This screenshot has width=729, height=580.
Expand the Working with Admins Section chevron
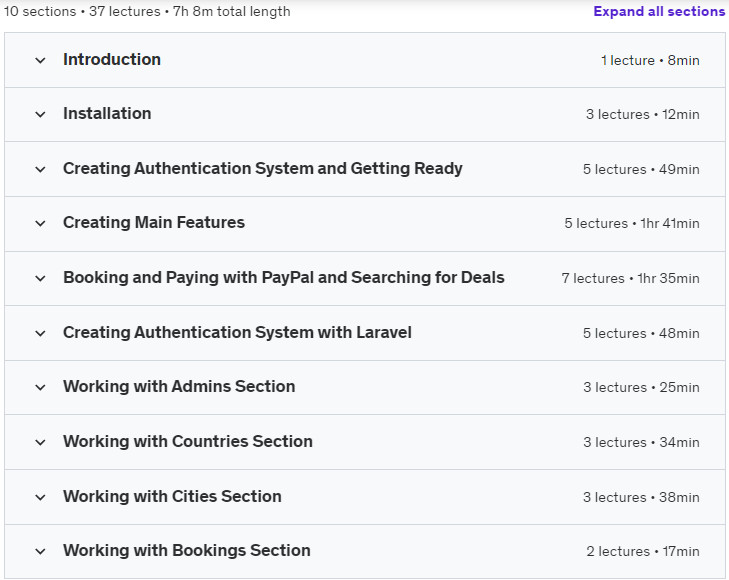(x=40, y=387)
